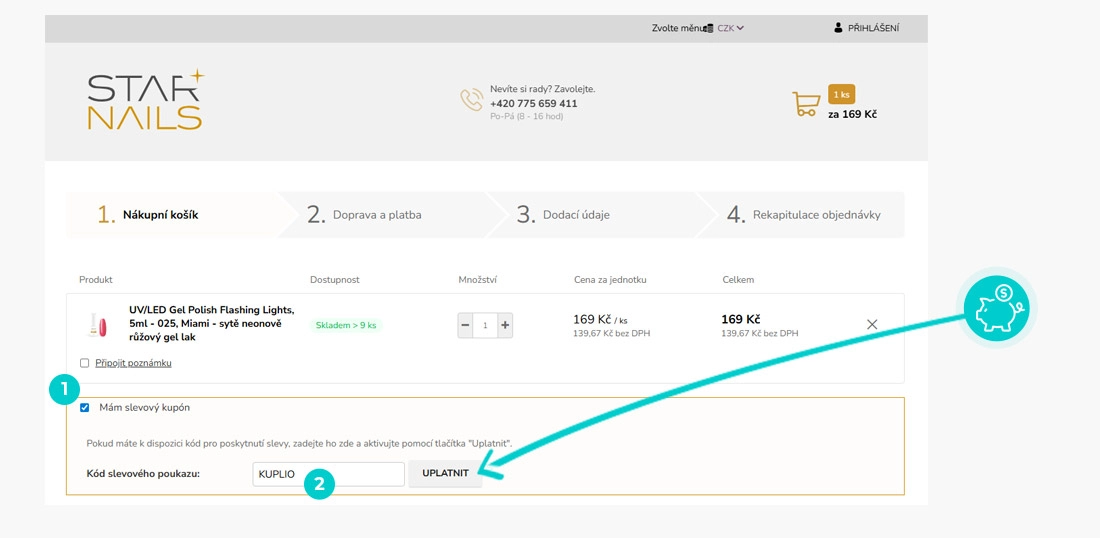Viewport: 1100px width, 538px height.
Task: Click the currency coins icon
Action: click(x=709, y=28)
